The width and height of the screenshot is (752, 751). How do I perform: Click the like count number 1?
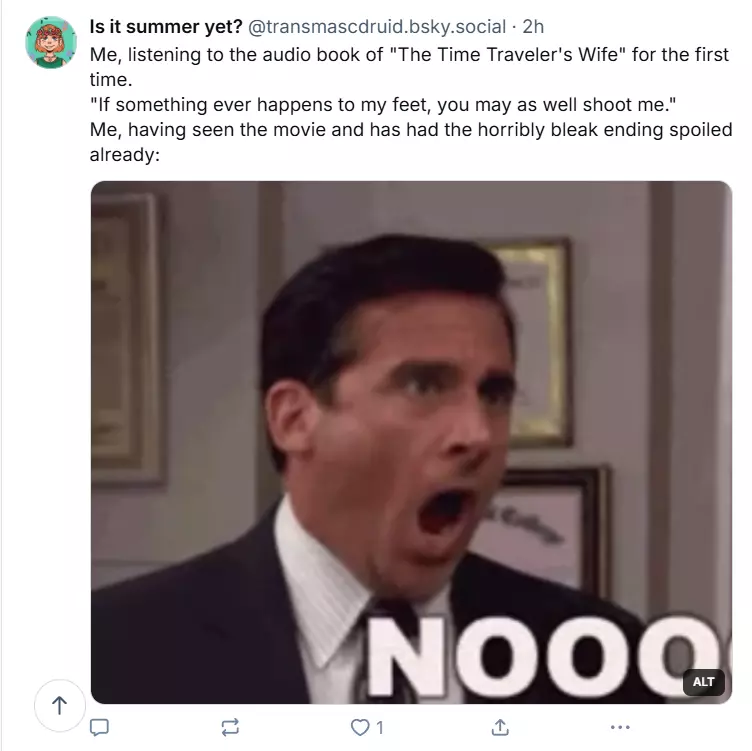point(380,728)
